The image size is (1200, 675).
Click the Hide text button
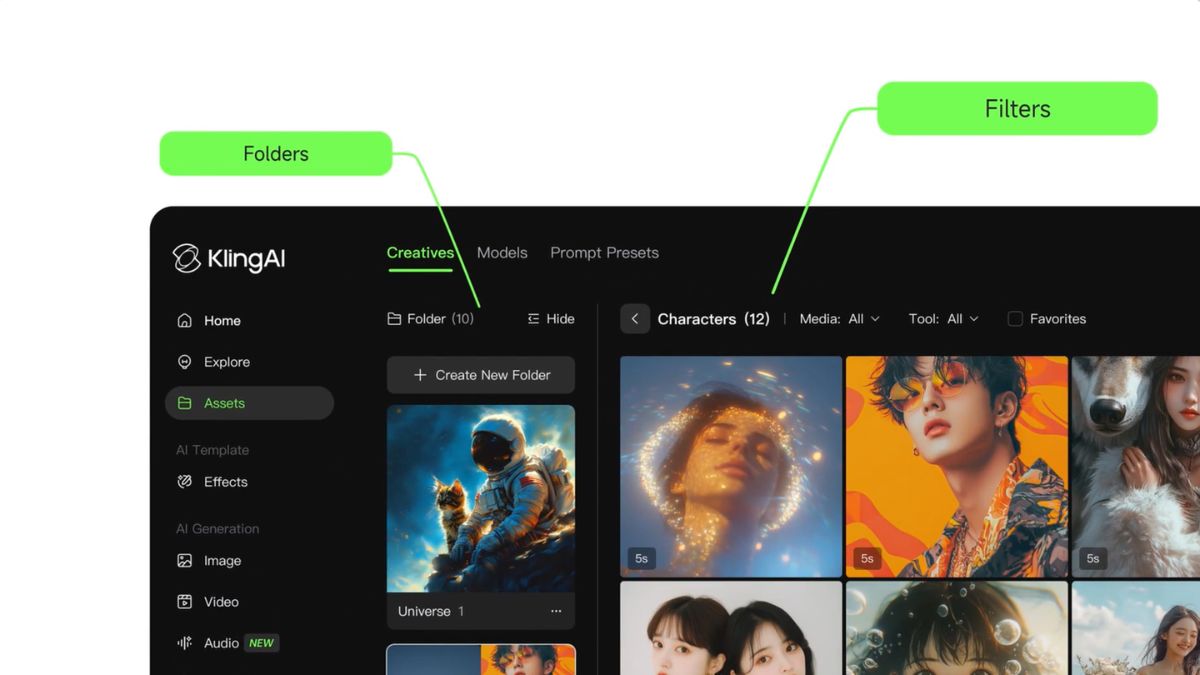tap(560, 319)
